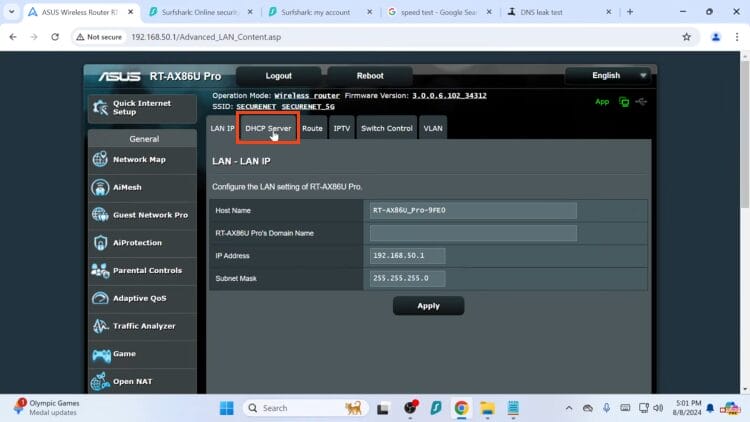This screenshot has height=422, width=750.
Task: Click the network clients status icon
Action: pos(624,102)
